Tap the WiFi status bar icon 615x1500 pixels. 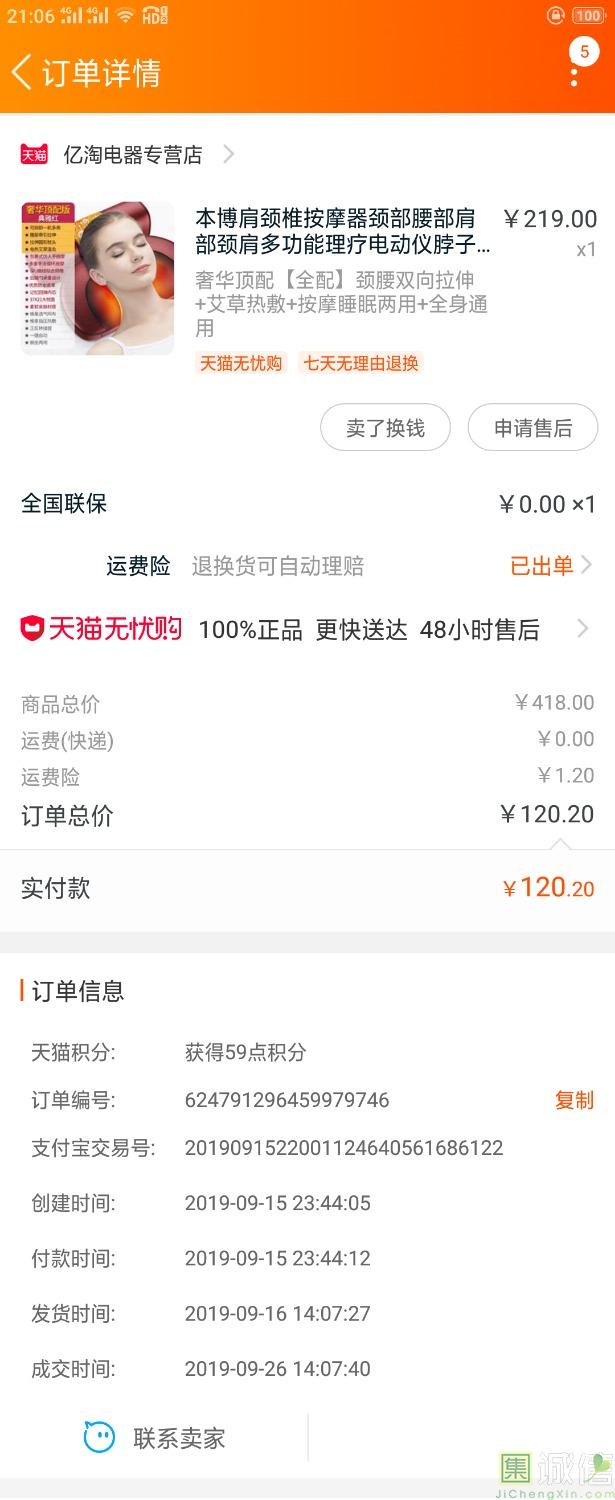[124, 15]
